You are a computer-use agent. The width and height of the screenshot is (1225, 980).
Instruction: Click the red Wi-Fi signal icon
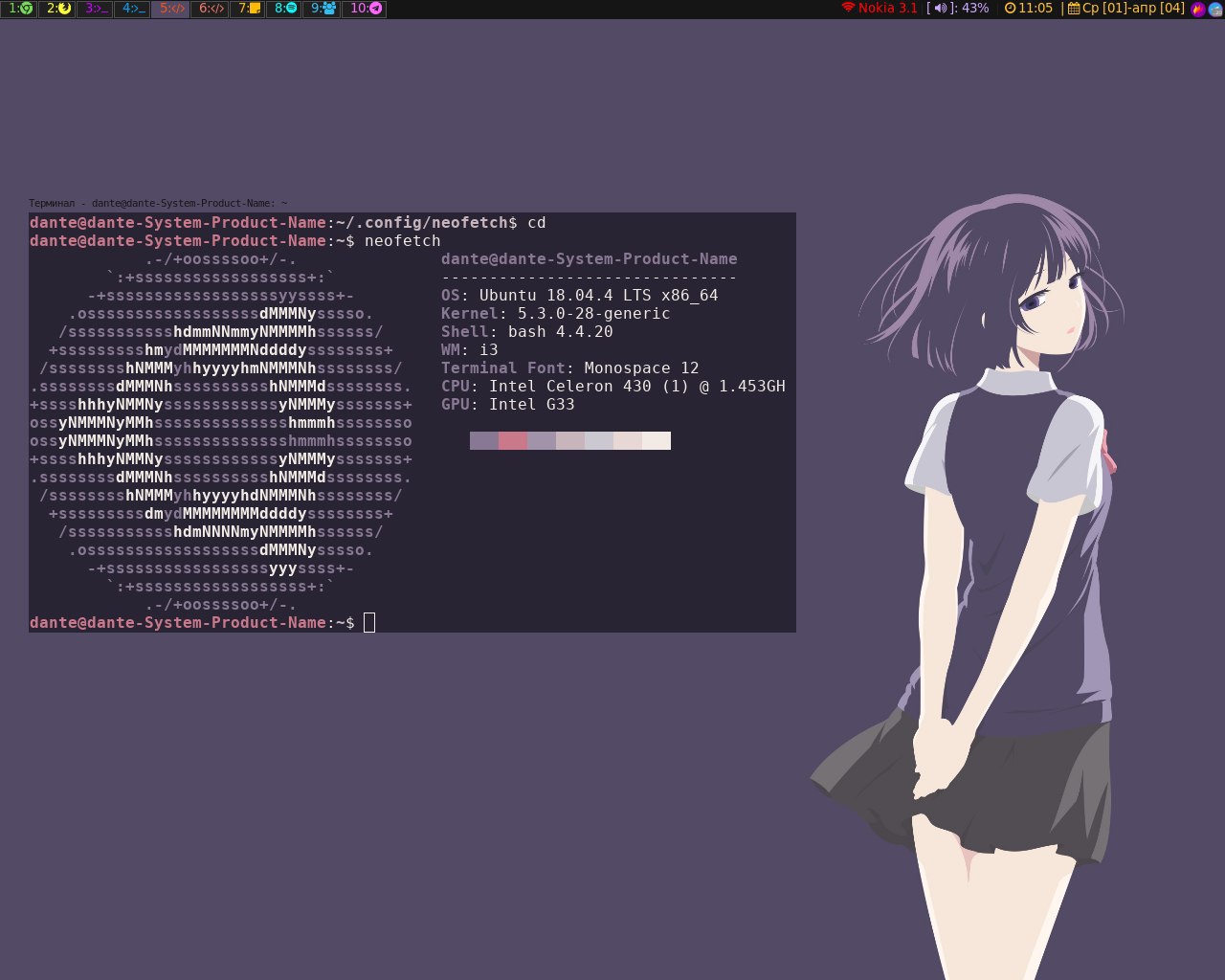click(x=848, y=8)
